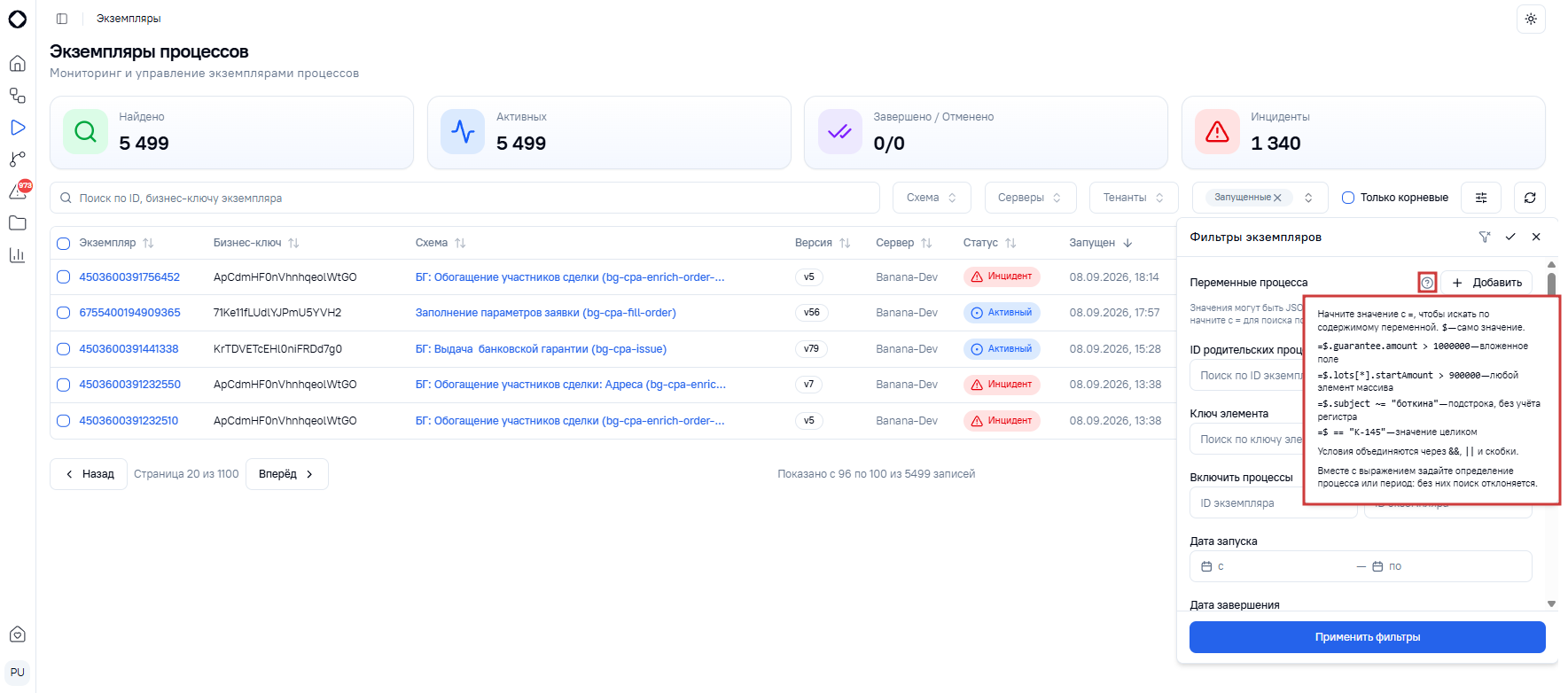The width and height of the screenshot is (1568, 693).
Task: Click the Добавить variable button
Action: coord(1486,283)
